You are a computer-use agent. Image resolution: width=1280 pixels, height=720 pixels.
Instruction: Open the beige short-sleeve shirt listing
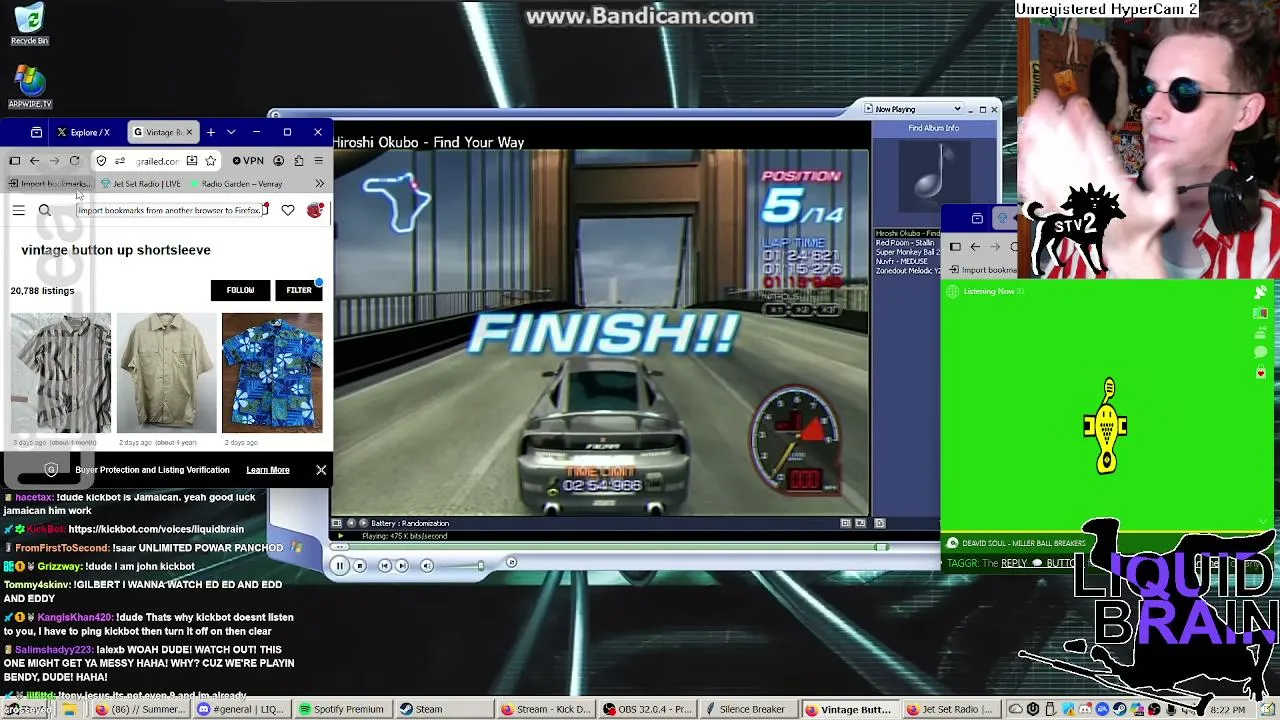(166, 373)
